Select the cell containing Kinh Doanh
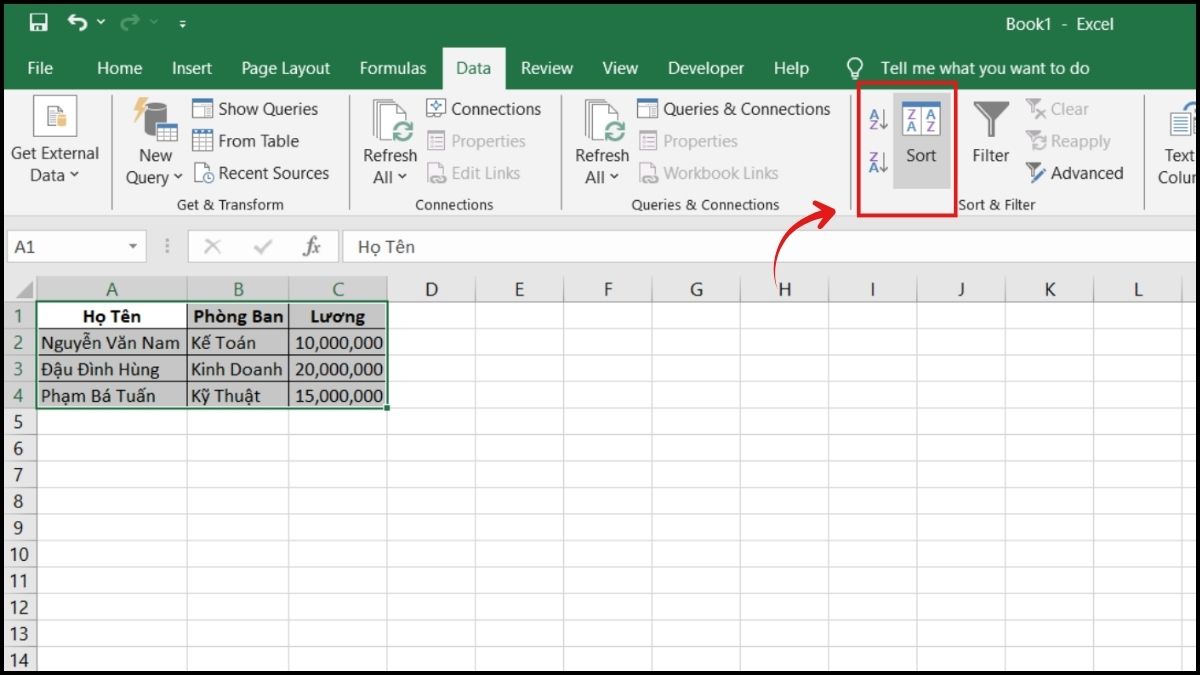The height and width of the screenshot is (675, 1200). coord(237,368)
